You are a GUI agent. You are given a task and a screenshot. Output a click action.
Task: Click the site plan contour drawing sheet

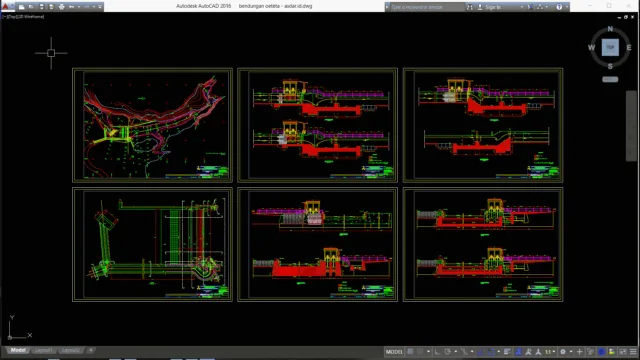tap(152, 125)
